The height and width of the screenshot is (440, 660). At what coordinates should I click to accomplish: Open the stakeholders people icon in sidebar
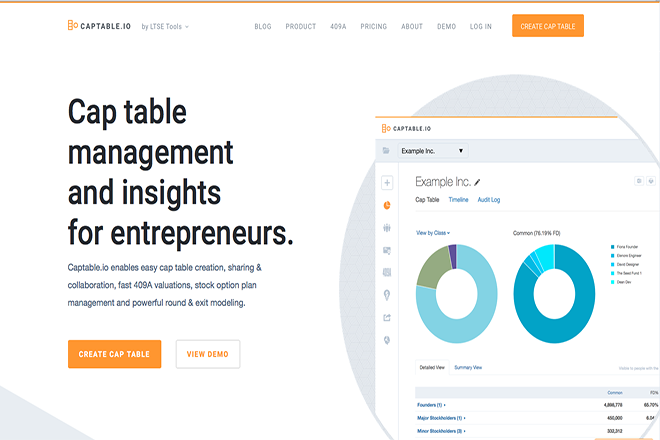387,227
